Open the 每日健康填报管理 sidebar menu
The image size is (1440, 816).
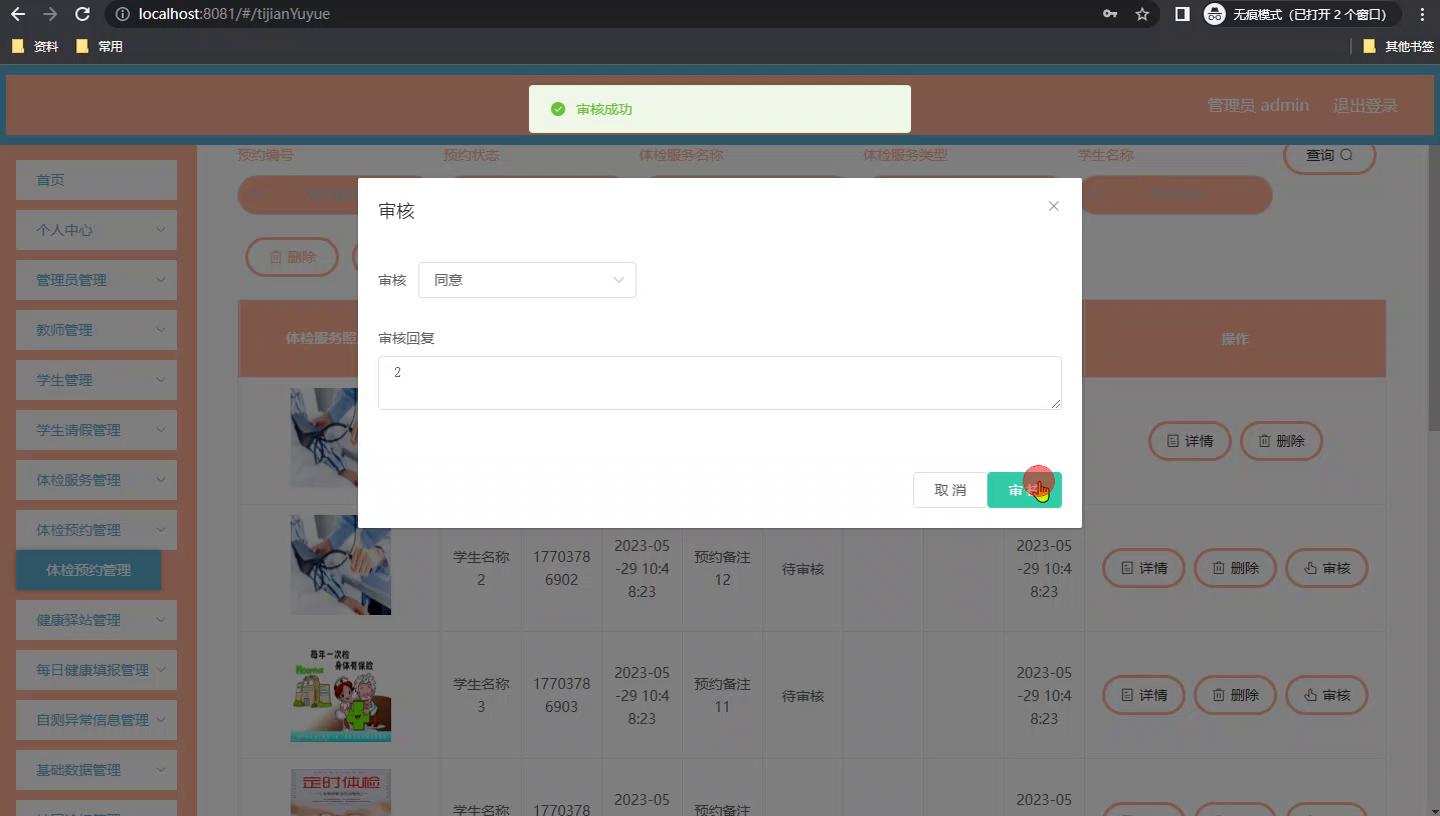coord(96,670)
